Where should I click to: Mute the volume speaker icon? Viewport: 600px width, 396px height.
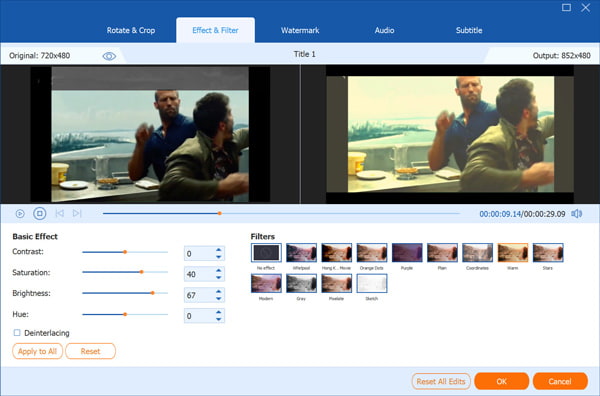[576, 213]
